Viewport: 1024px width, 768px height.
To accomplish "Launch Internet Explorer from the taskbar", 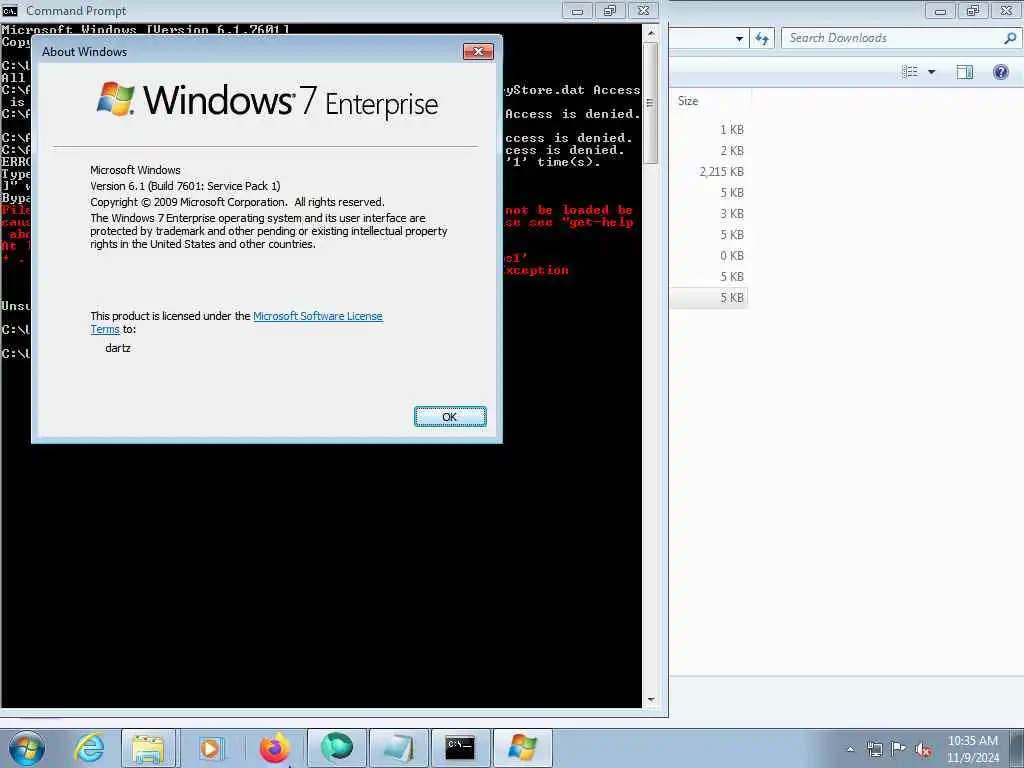I will point(89,748).
